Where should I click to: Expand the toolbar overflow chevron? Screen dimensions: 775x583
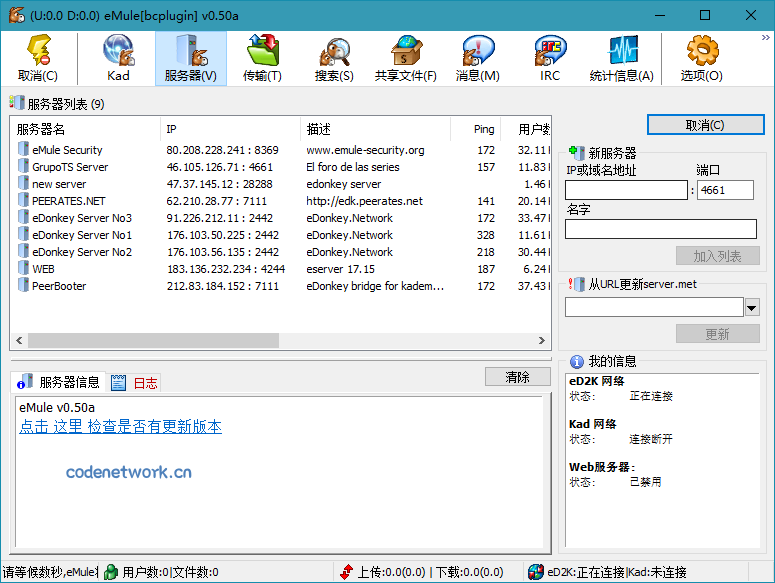click(765, 37)
